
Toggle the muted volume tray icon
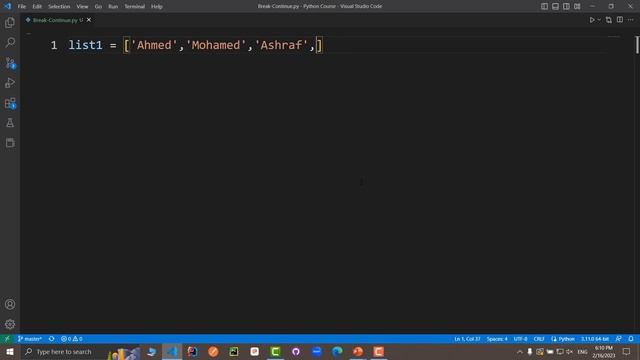pyautogui.click(x=569, y=351)
